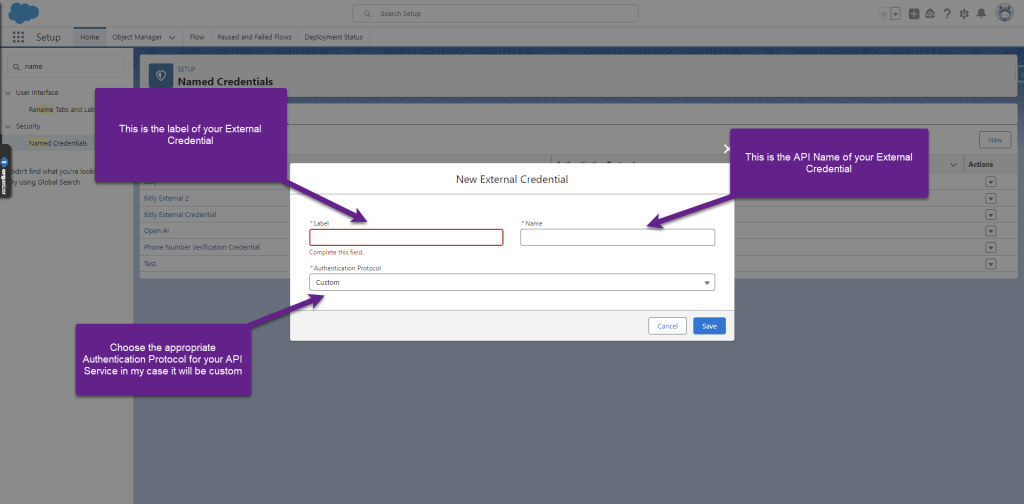This screenshot has width=1024, height=504.
Task: Click the Quick Find box containing 'name'
Action: (x=65, y=66)
